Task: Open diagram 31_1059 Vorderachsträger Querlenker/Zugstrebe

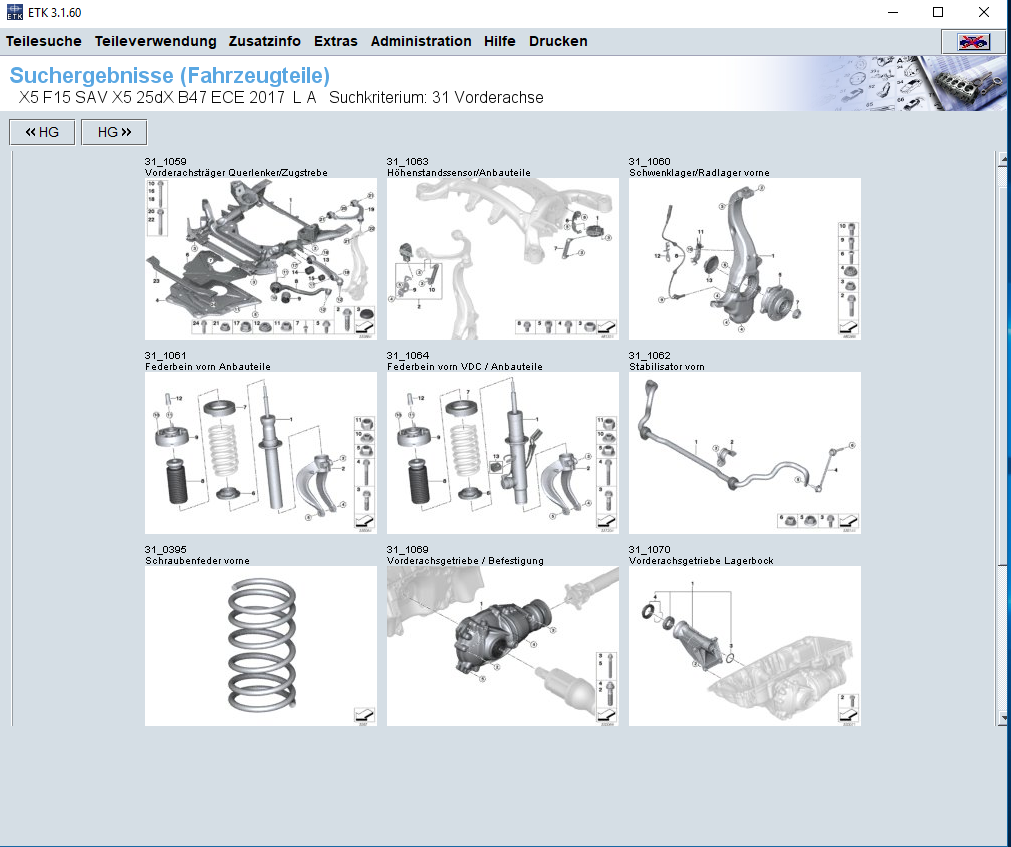Action: coord(260,258)
